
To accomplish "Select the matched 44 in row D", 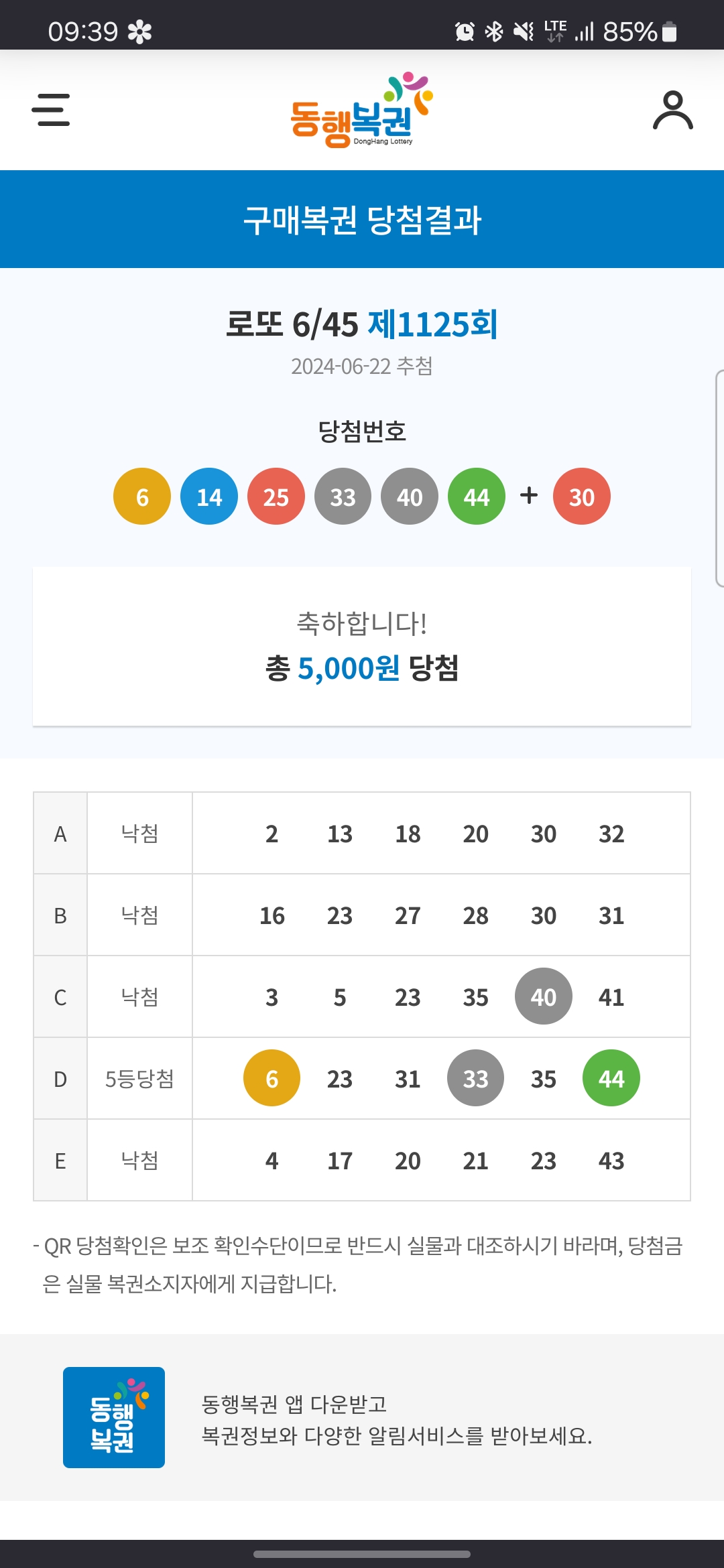I will pos(611,1078).
